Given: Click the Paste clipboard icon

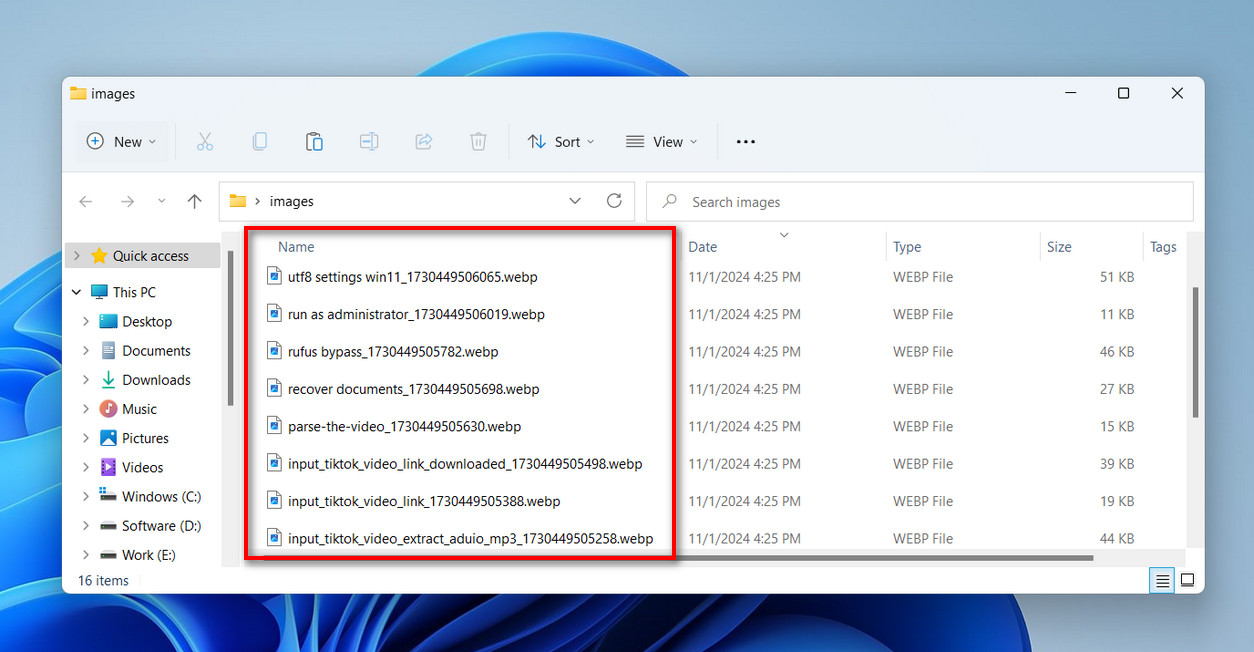Looking at the screenshot, I should coord(314,142).
